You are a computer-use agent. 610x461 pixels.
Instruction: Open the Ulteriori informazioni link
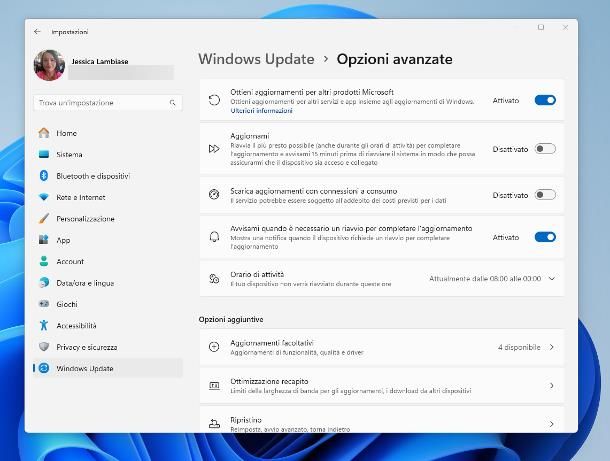pyautogui.click(x=261, y=111)
